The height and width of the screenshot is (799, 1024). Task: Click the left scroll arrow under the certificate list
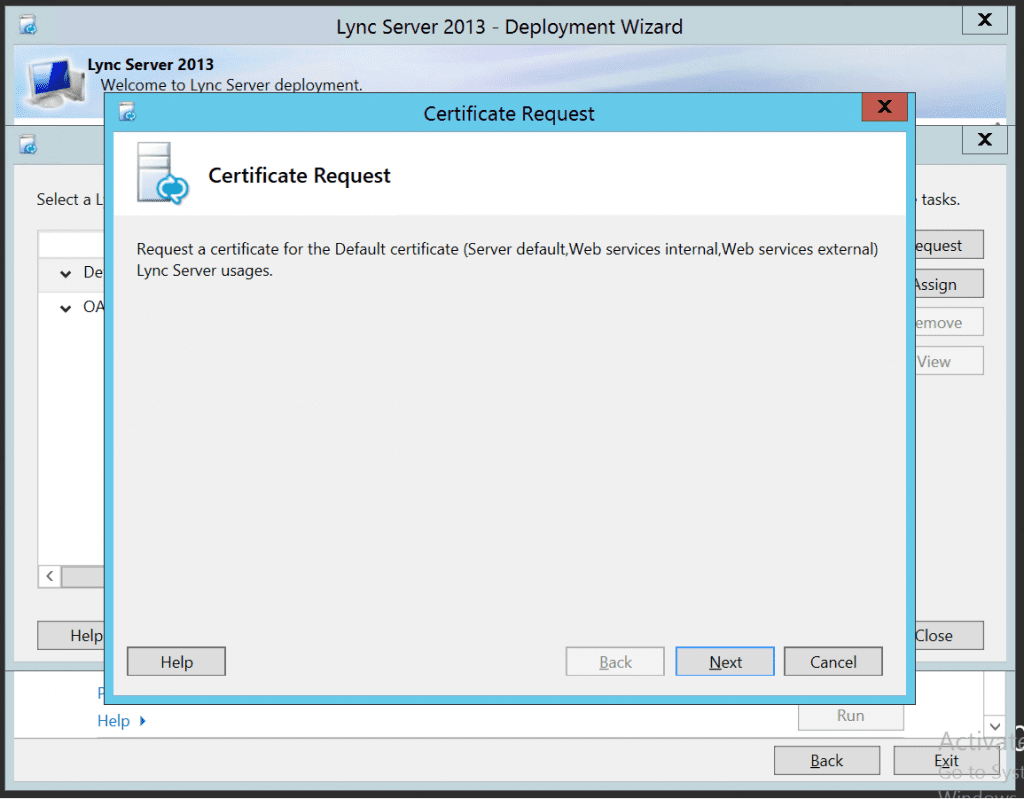(x=49, y=576)
